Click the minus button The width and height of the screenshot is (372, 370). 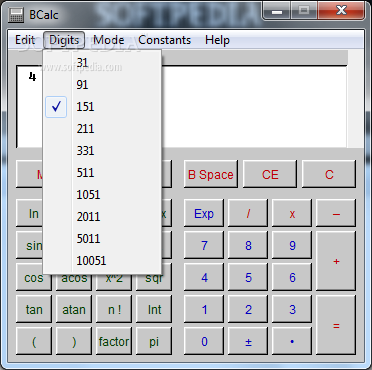tap(336, 213)
